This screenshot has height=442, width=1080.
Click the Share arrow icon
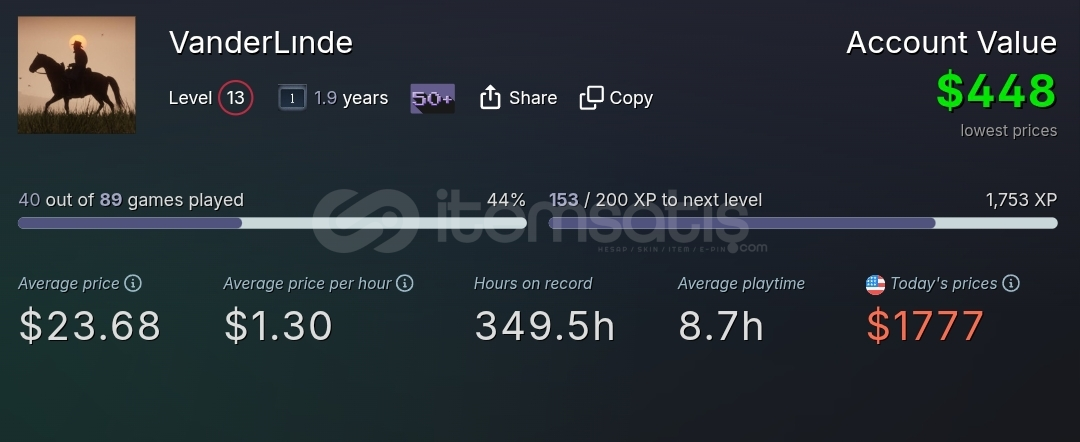pos(490,98)
